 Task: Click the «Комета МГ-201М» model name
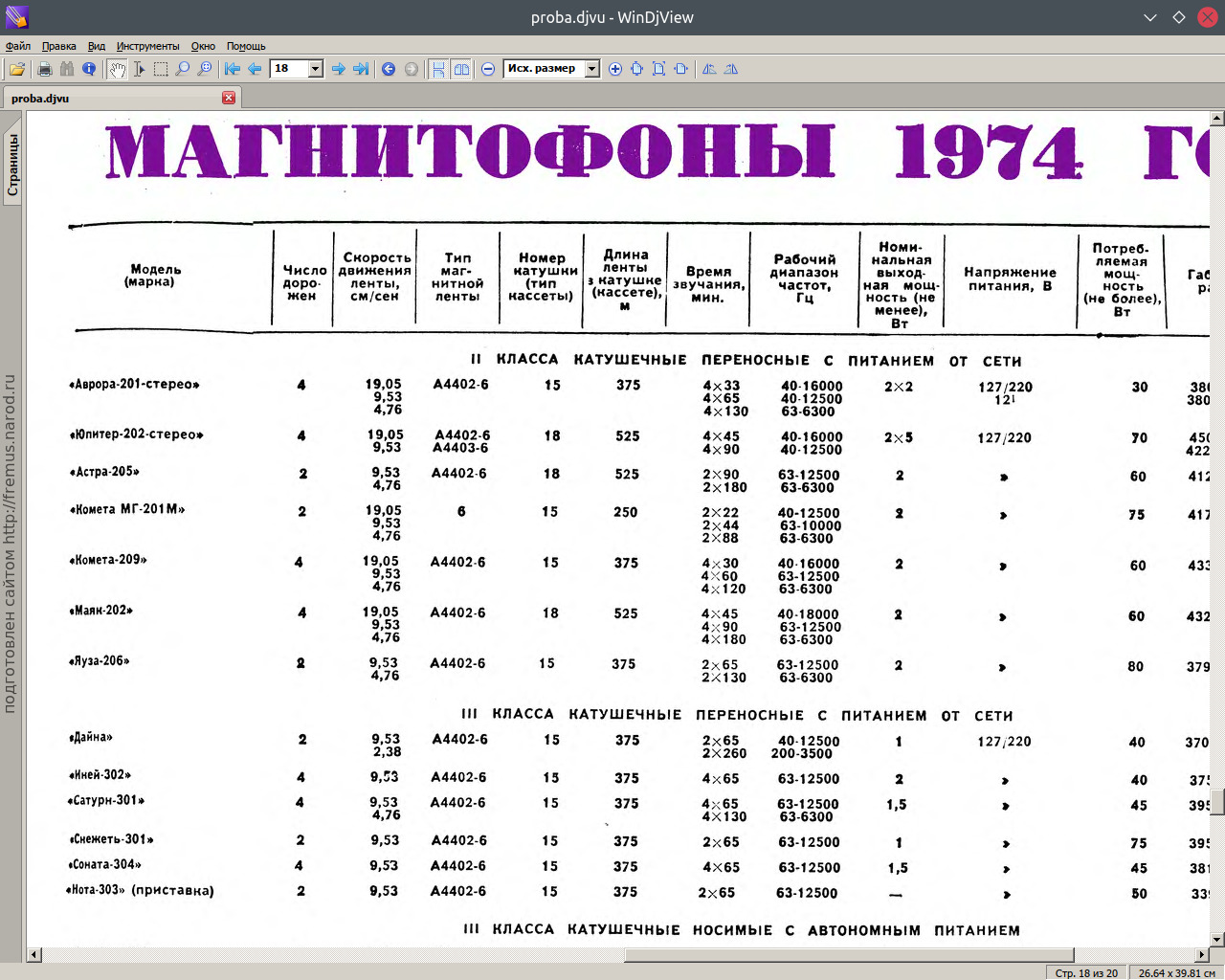pos(127,509)
